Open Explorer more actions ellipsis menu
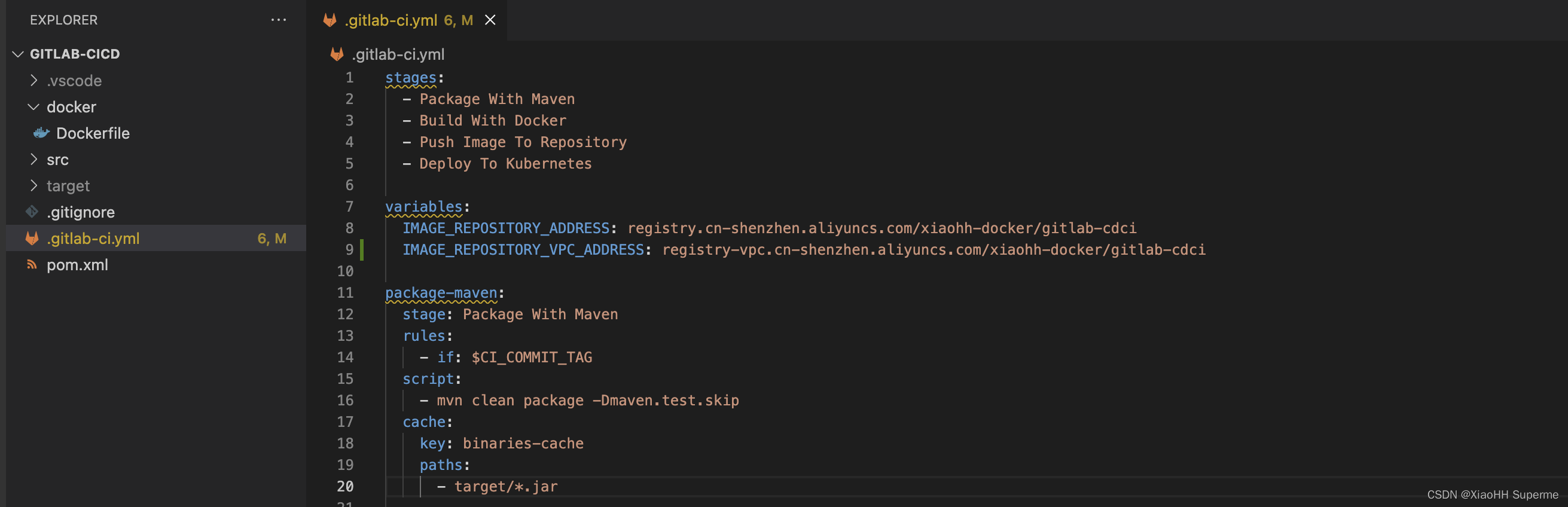The width and height of the screenshot is (1568, 507). click(x=278, y=20)
